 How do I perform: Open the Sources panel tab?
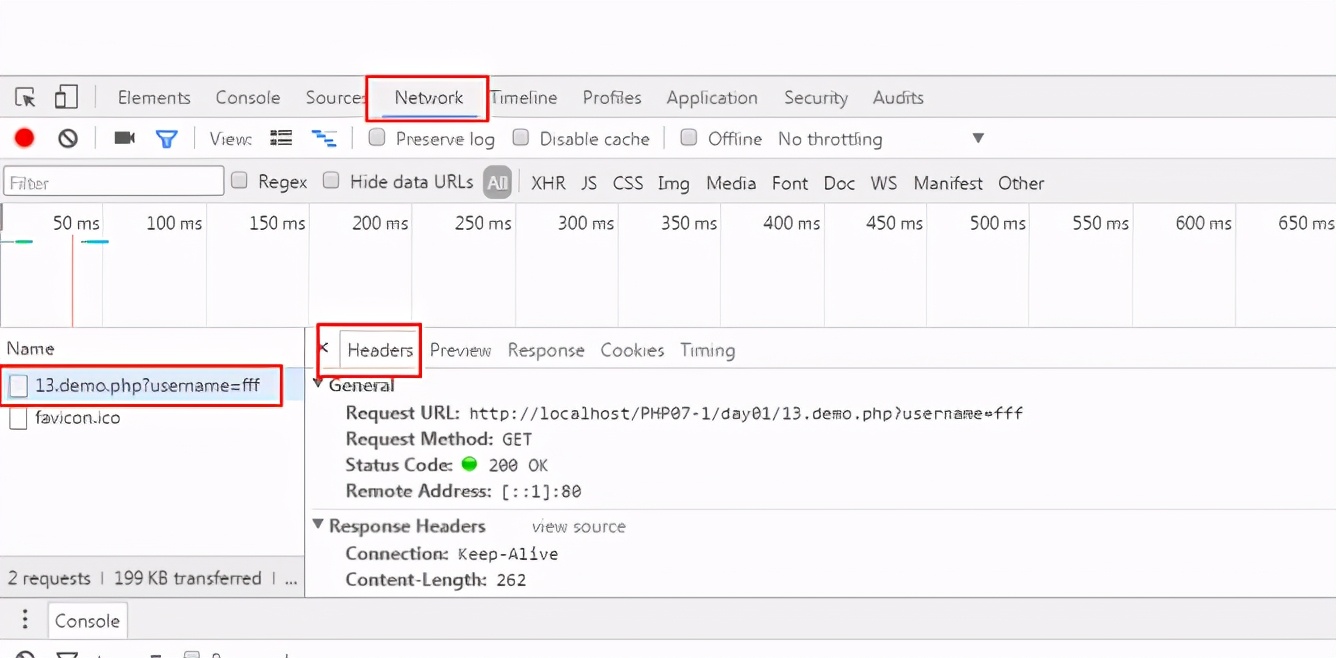(335, 97)
